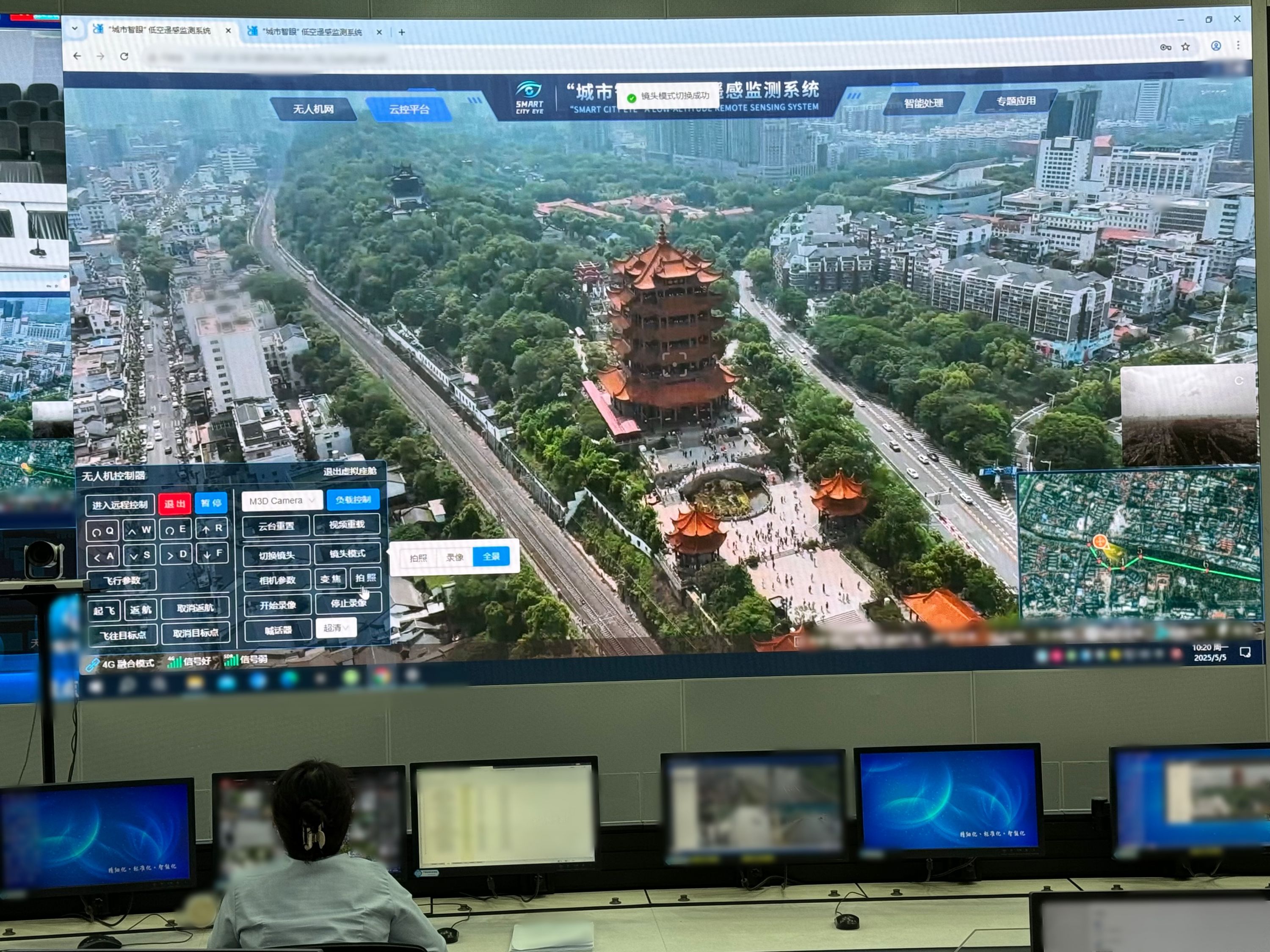Open the M3D Camera dropdown
The height and width of the screenshot is (952, 1270).
pos(282,501)
